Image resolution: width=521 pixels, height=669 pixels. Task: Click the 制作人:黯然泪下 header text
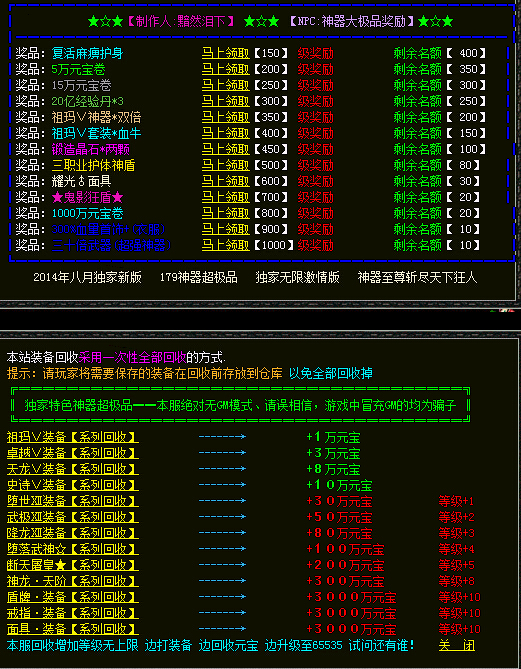(x=180, y=22)
